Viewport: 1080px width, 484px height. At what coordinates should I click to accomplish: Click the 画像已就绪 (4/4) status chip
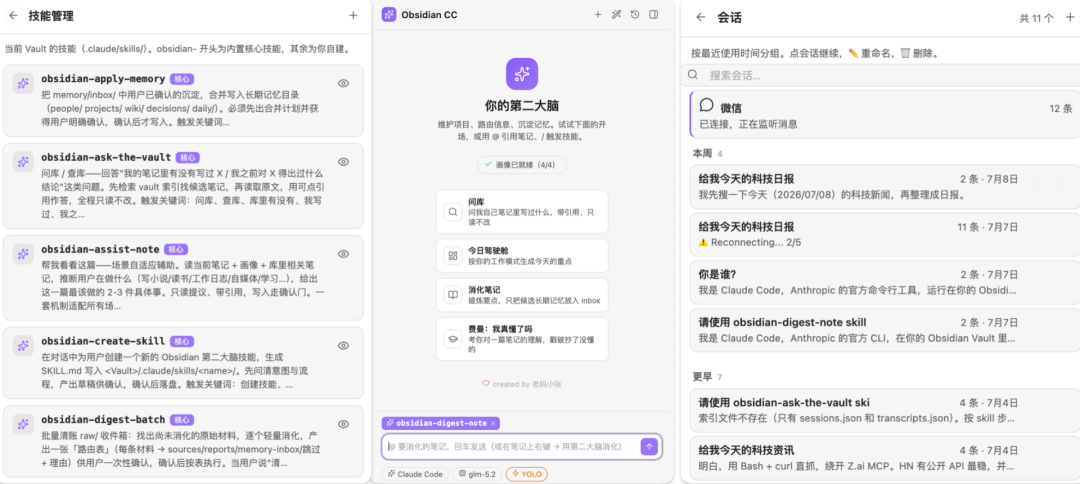pos(521,165)
